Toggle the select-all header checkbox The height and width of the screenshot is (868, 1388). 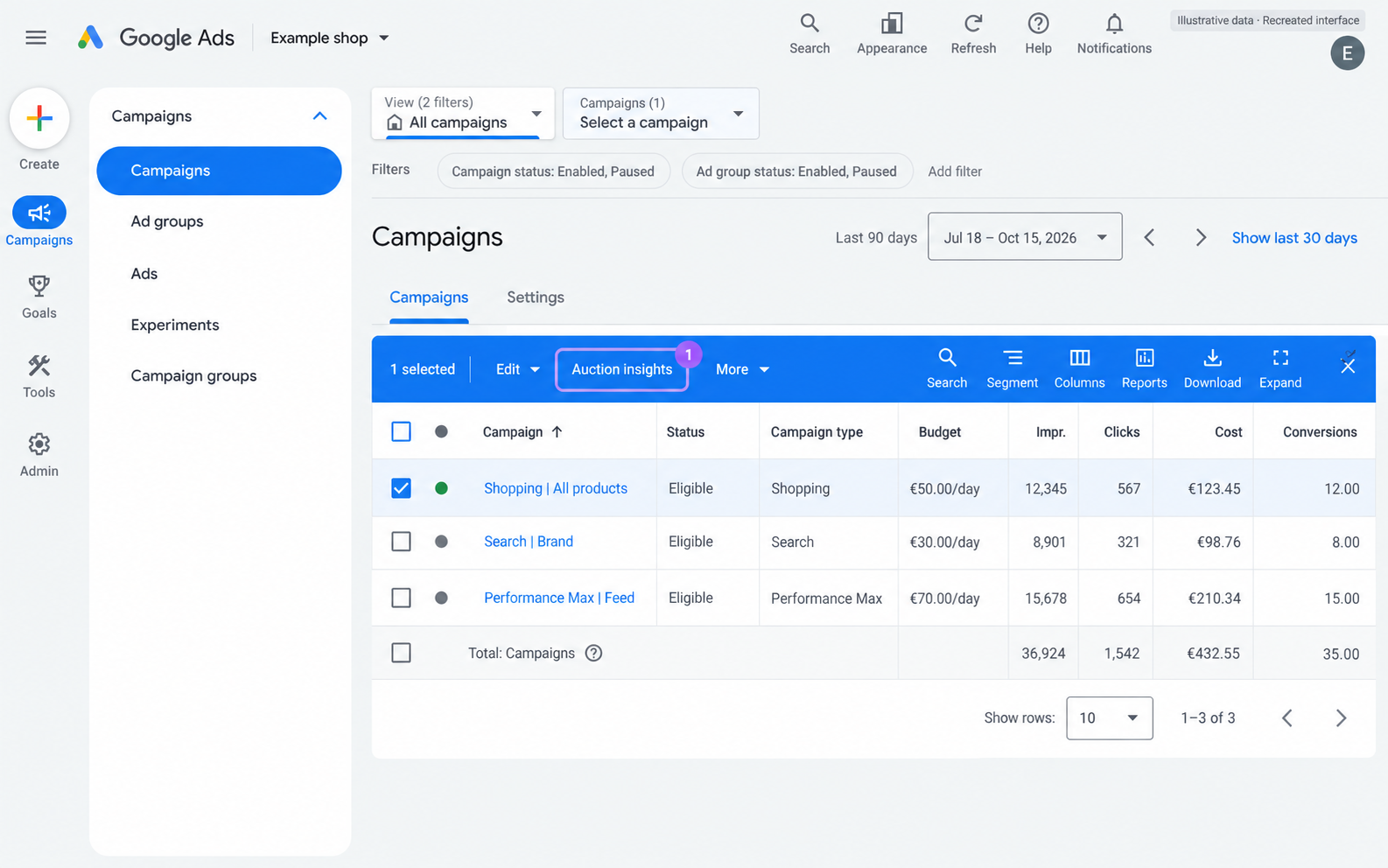[401, 431]
